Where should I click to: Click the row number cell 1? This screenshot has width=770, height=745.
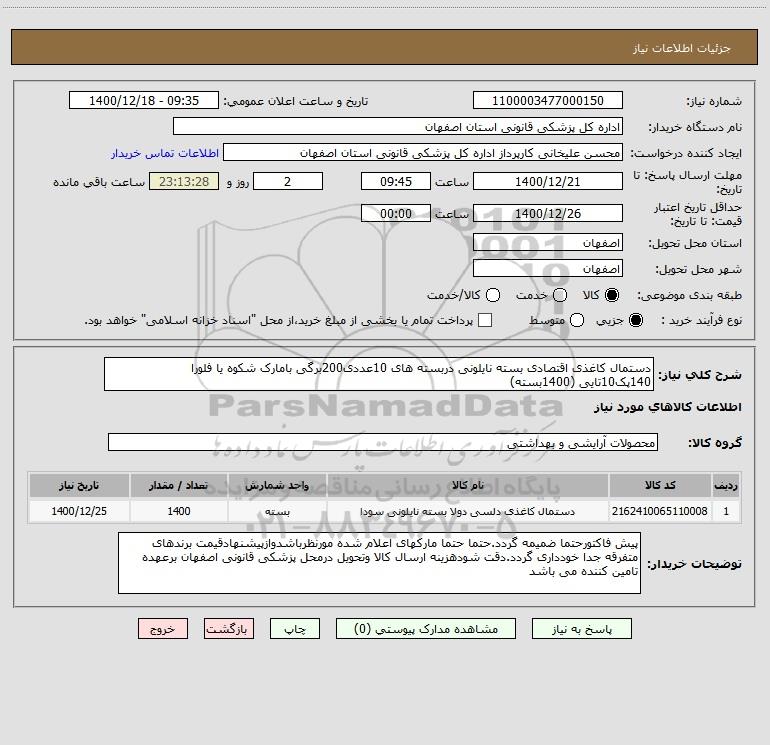[x=726, y=511]
